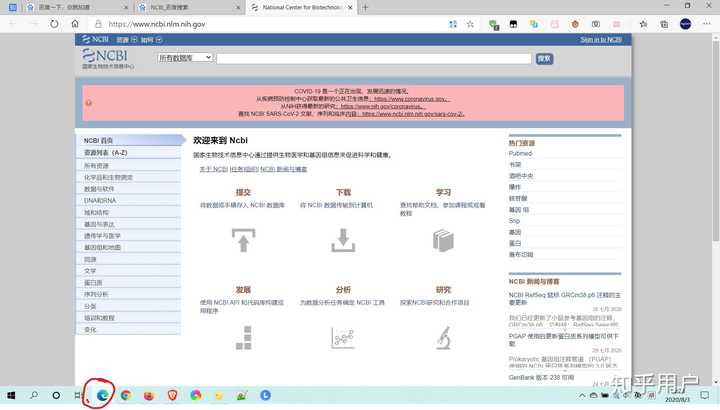Select National Center for Biotechnology tab

(x=301, y=7)
